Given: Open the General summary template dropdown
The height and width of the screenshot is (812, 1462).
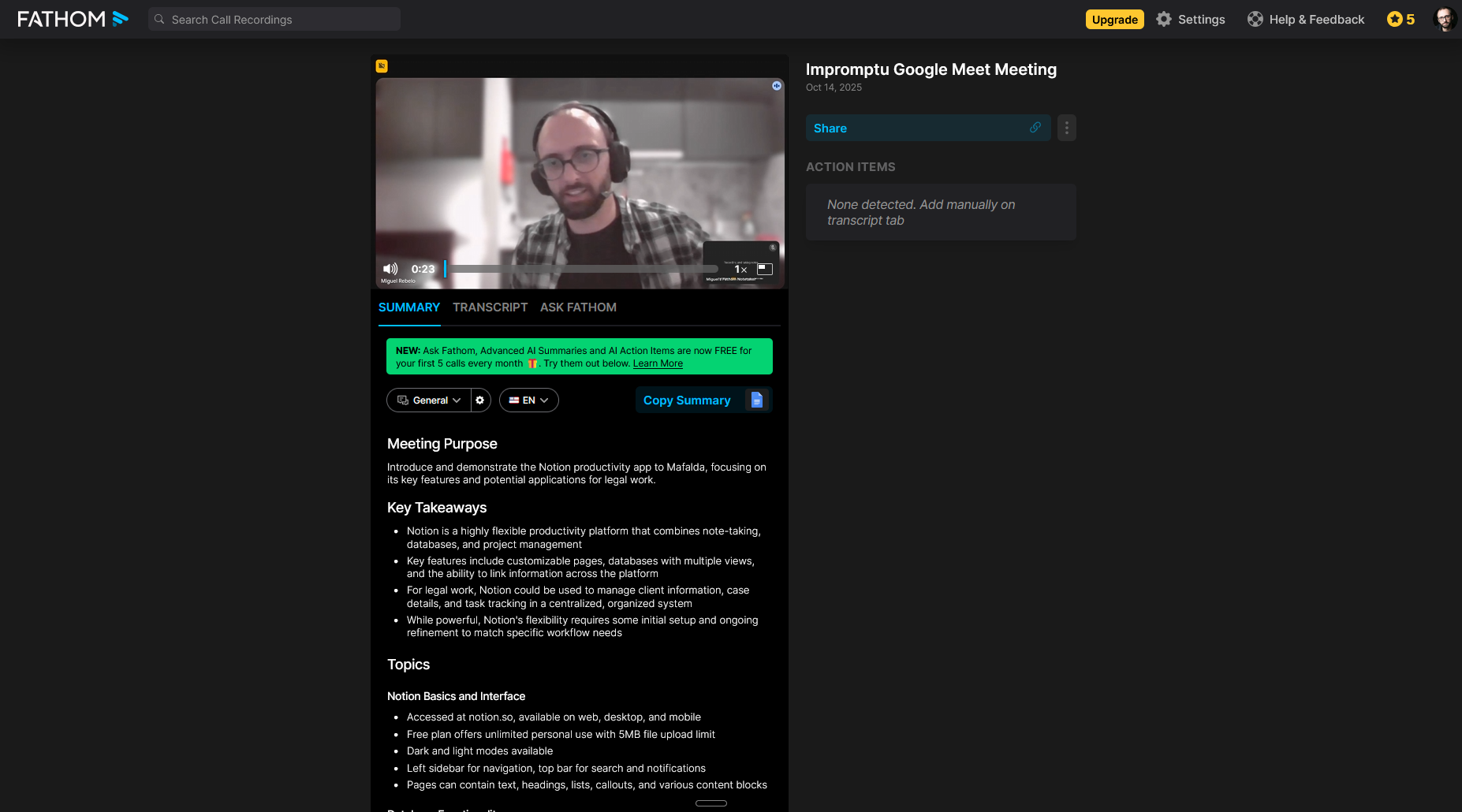Looking at the screenshot, I should (x=430, y=400).
